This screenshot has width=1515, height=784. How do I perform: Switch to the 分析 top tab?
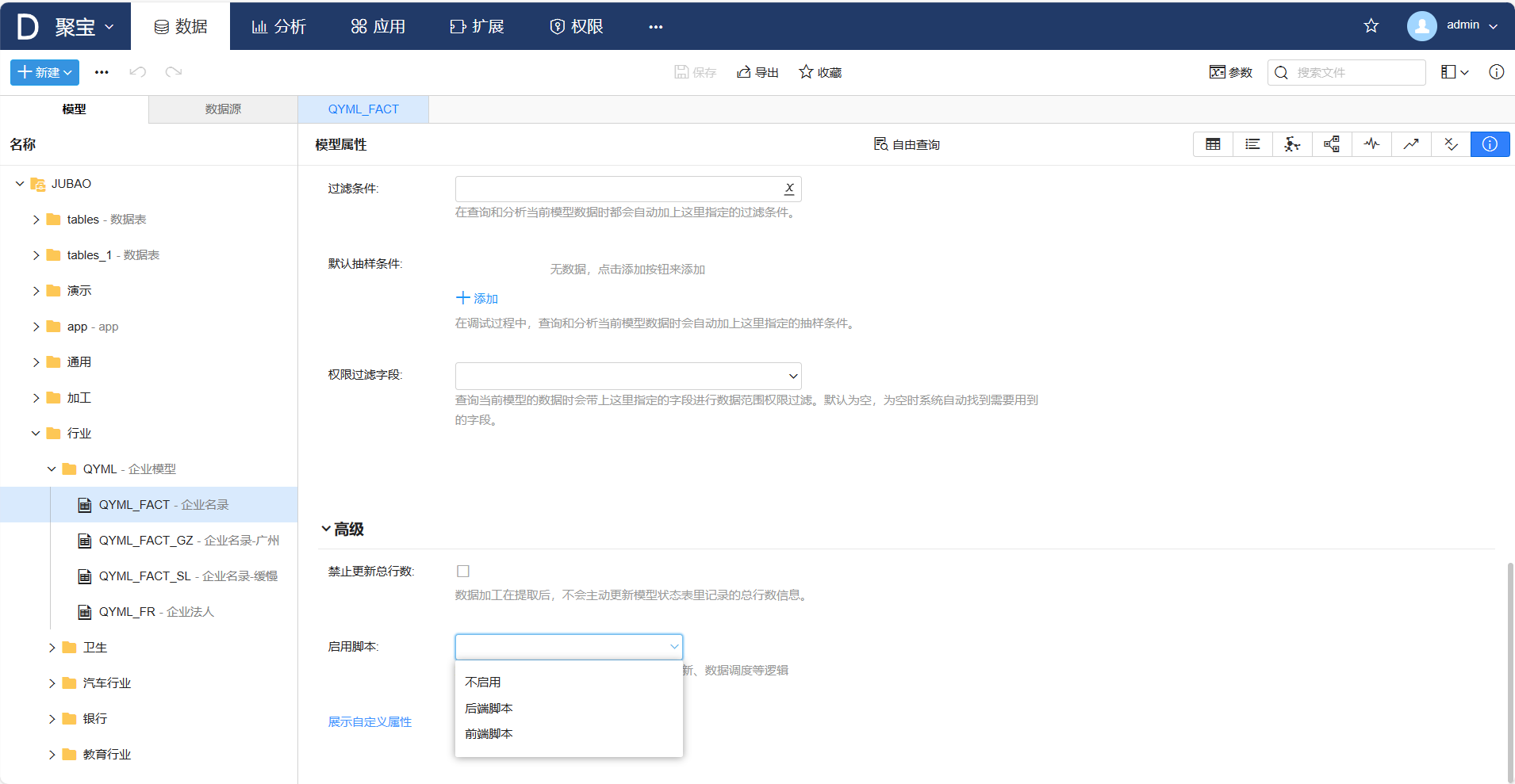click(x=278, y=26)
